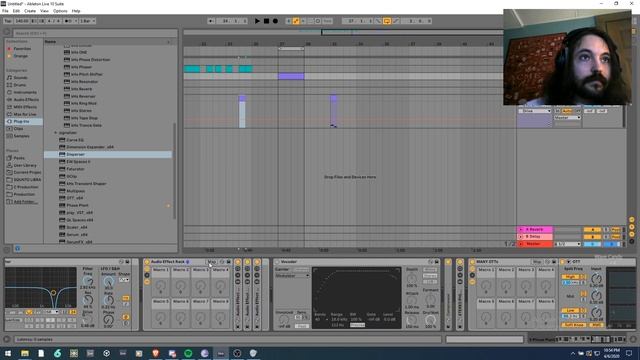This screenshot has width=640, height=360.
Task: Open the View menu
Action: point(44,11)
